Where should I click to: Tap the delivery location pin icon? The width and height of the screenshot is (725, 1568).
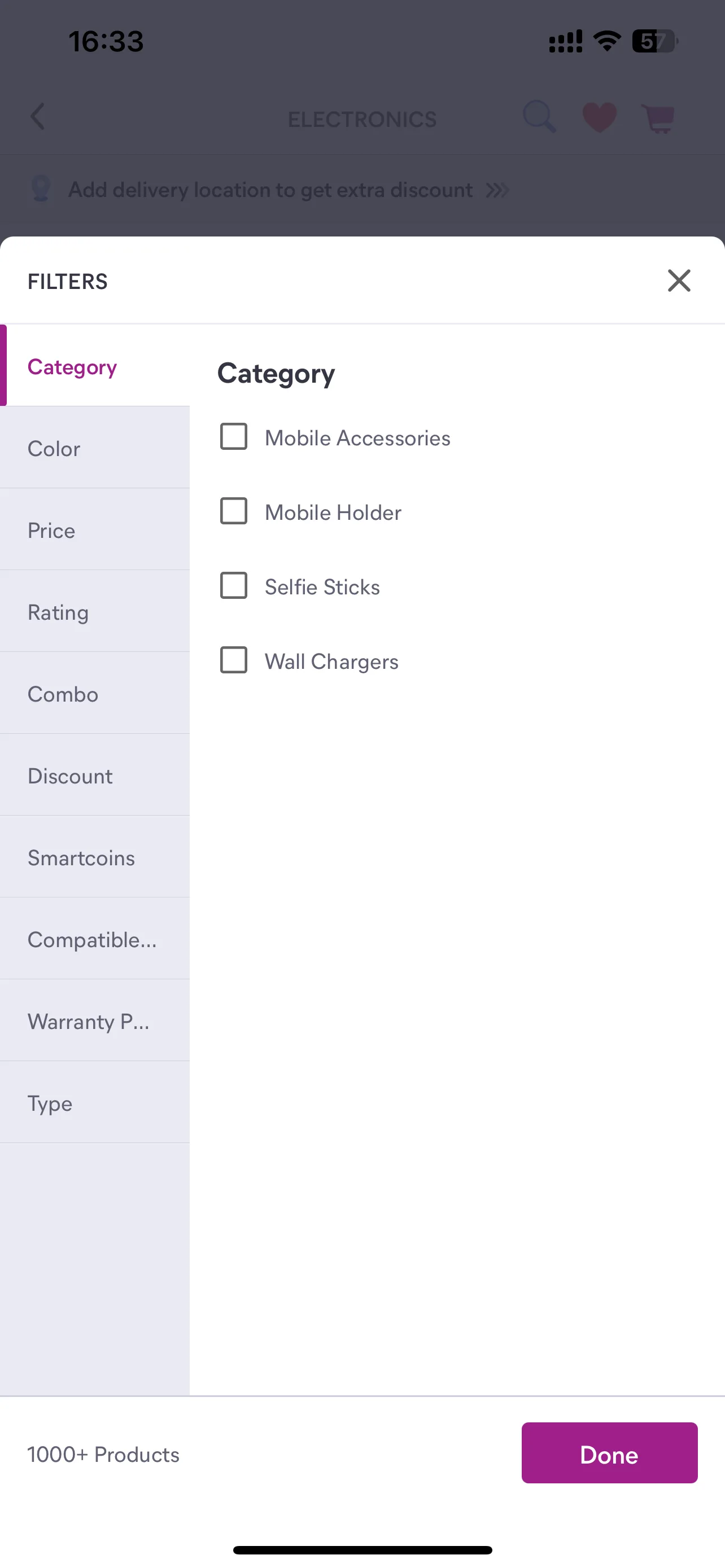pos(41,189)
